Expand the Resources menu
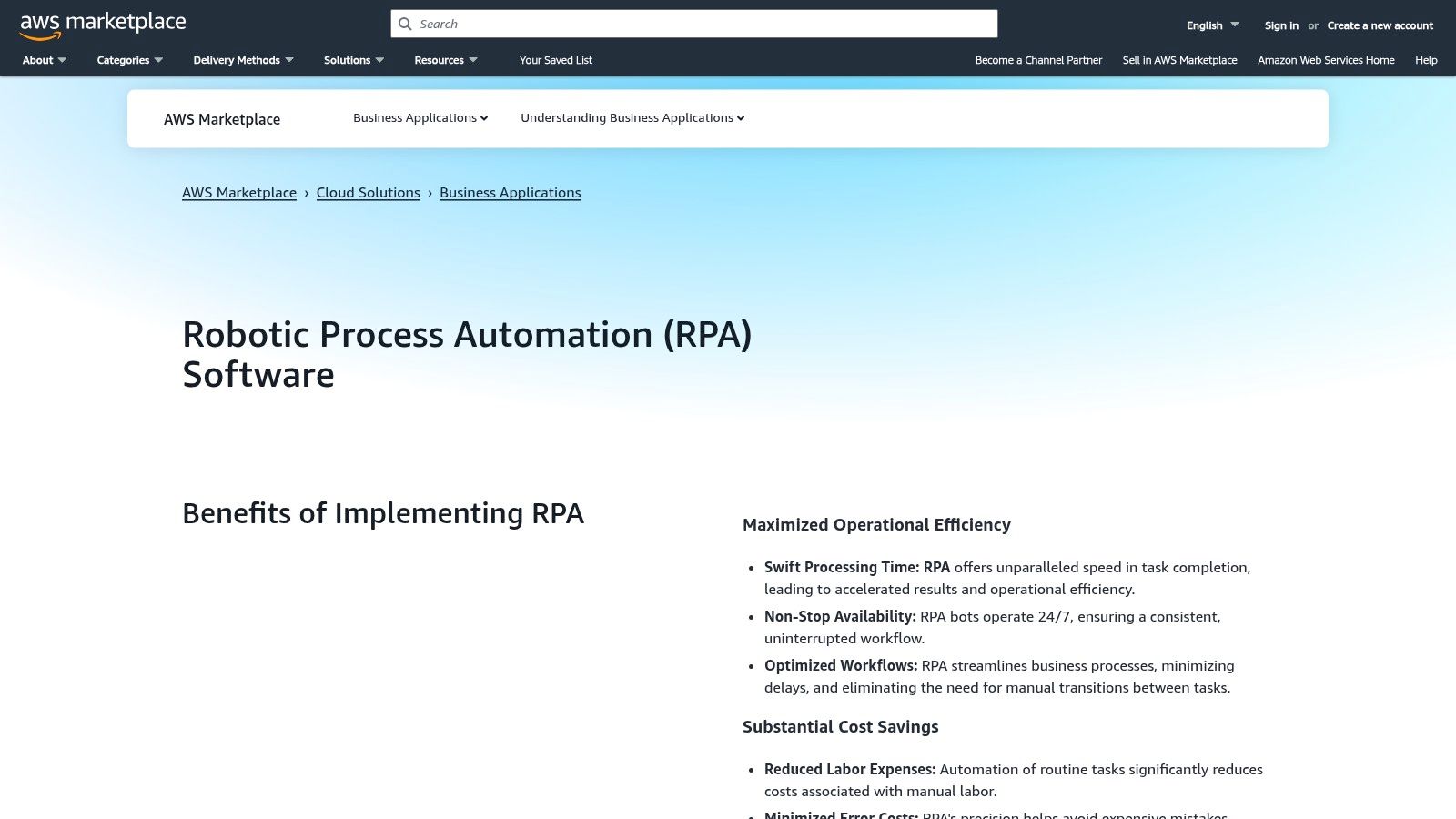Image resolution: width=1456 pixels, height=819 pixels. pyautogui.click(x=446, y=60)
